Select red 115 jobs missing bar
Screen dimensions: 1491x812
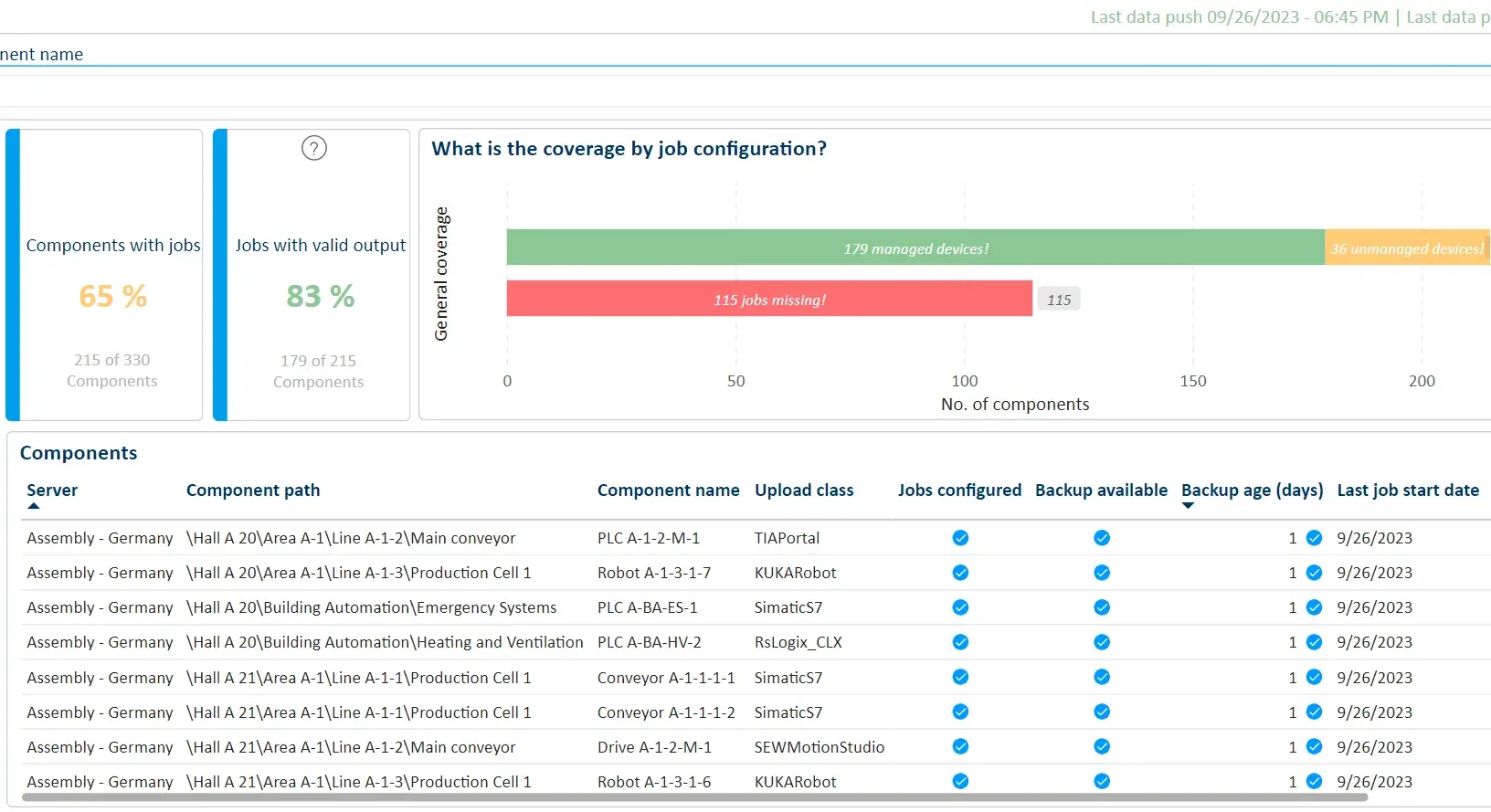click(769, 299)
